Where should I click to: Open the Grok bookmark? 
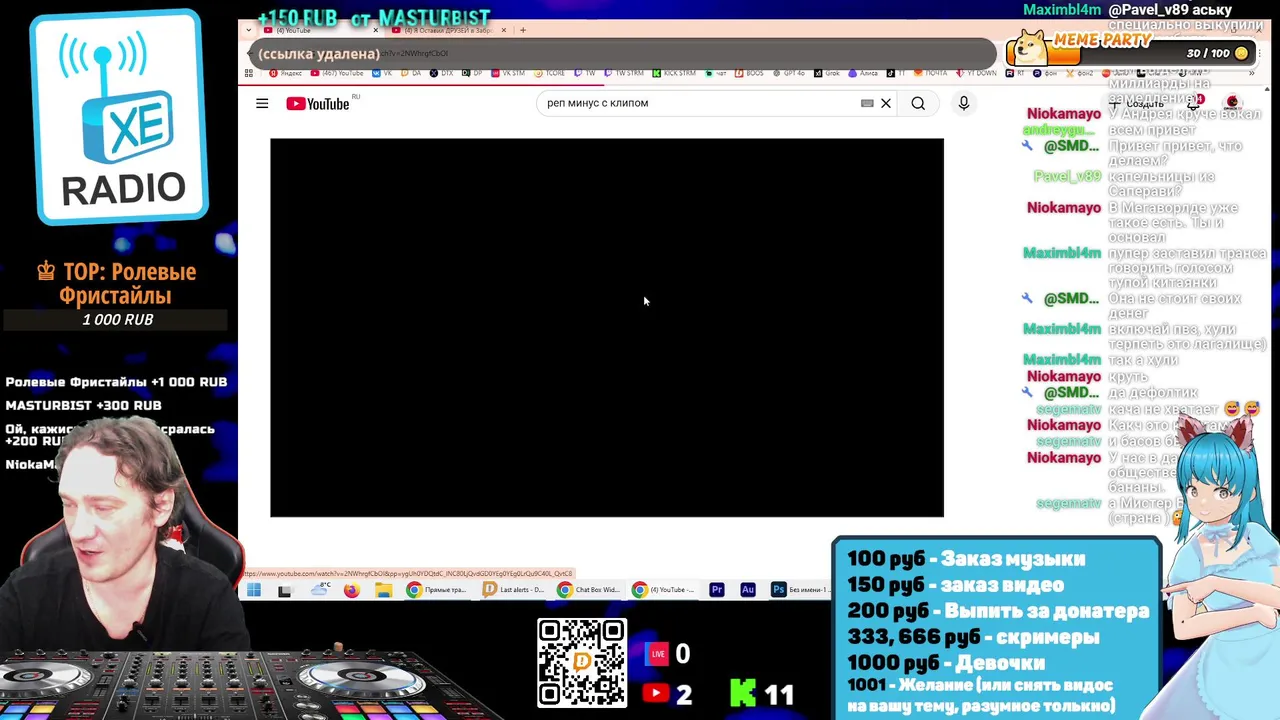pyautogui.click(x=828, y=73)
